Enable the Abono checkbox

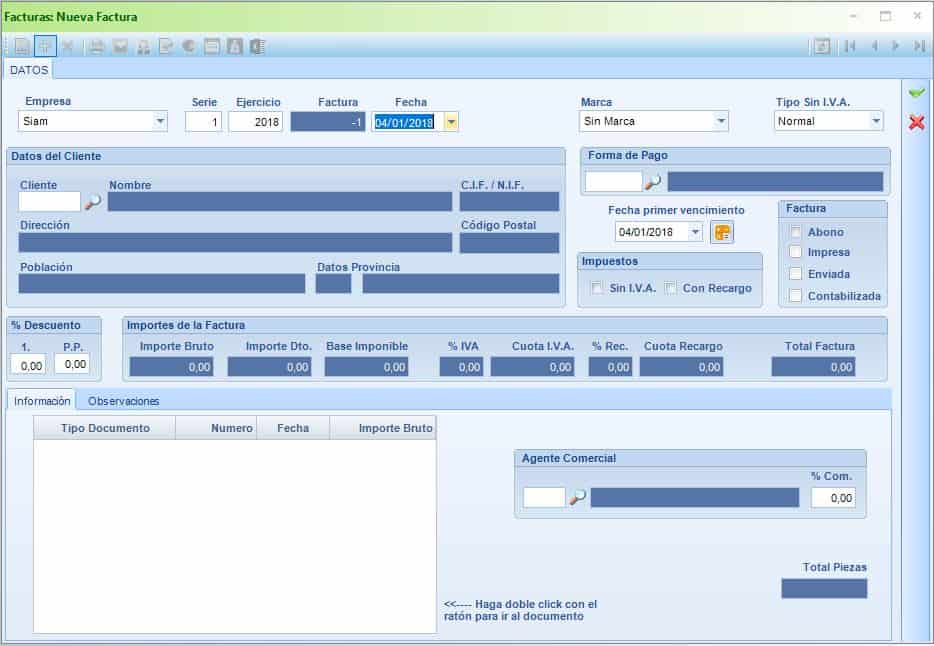796,232
